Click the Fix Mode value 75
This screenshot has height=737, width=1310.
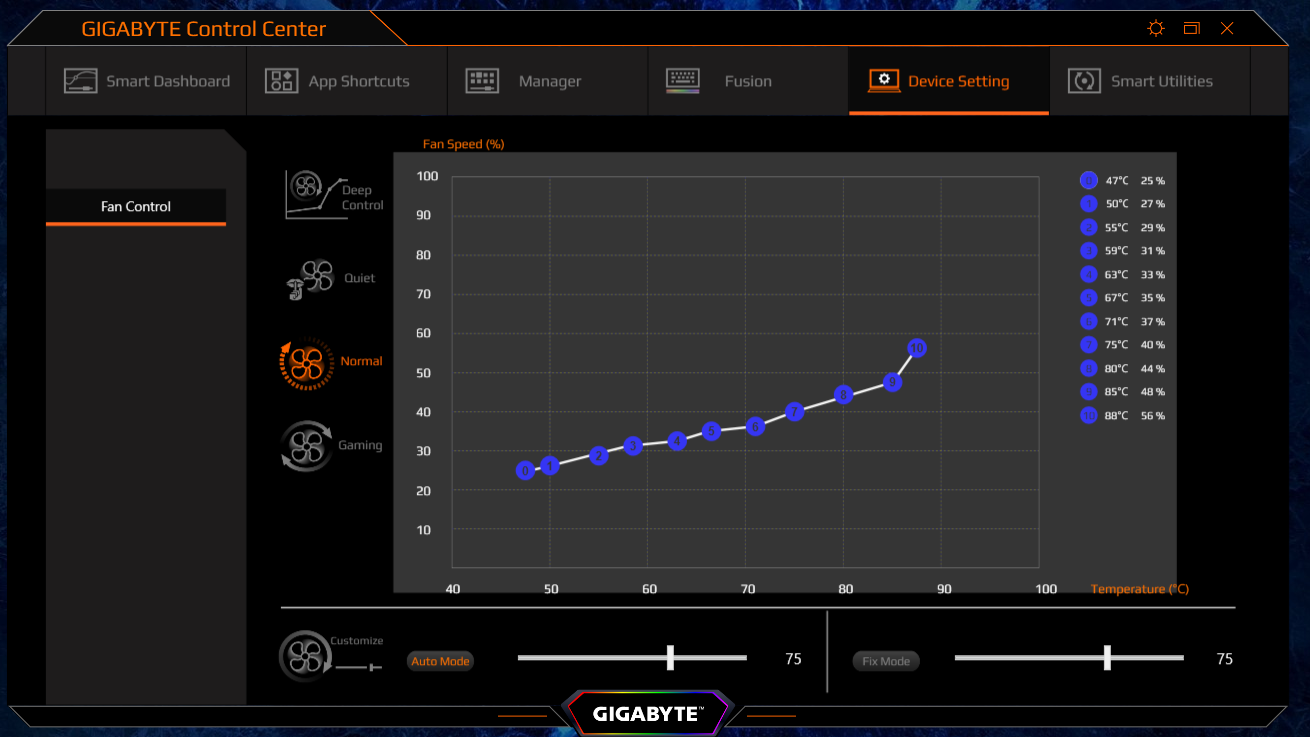(x=1224, y=659)
